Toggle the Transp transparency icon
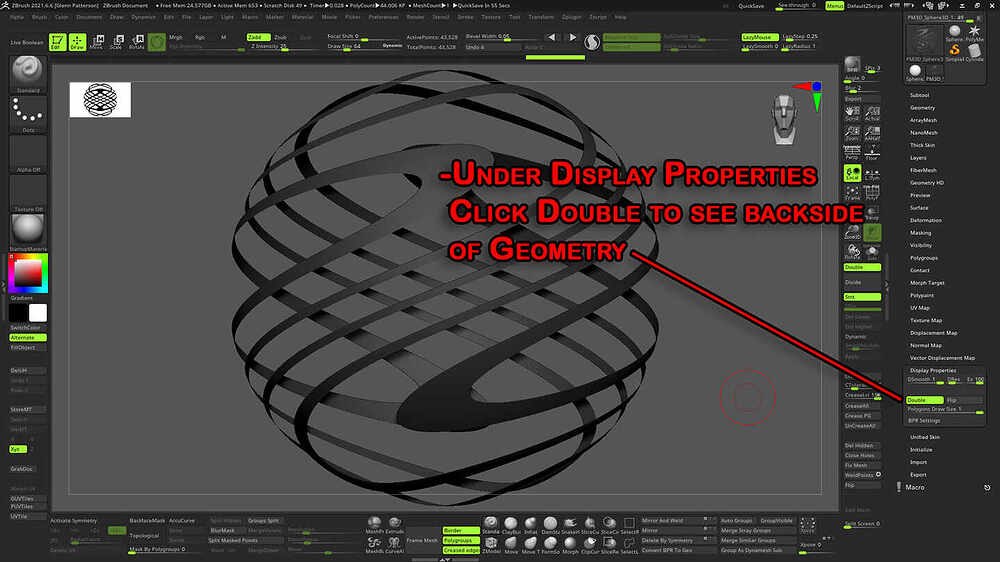The height and width of the screenshot is (562, 1000). pyautogui.click(x=872, y=212)
